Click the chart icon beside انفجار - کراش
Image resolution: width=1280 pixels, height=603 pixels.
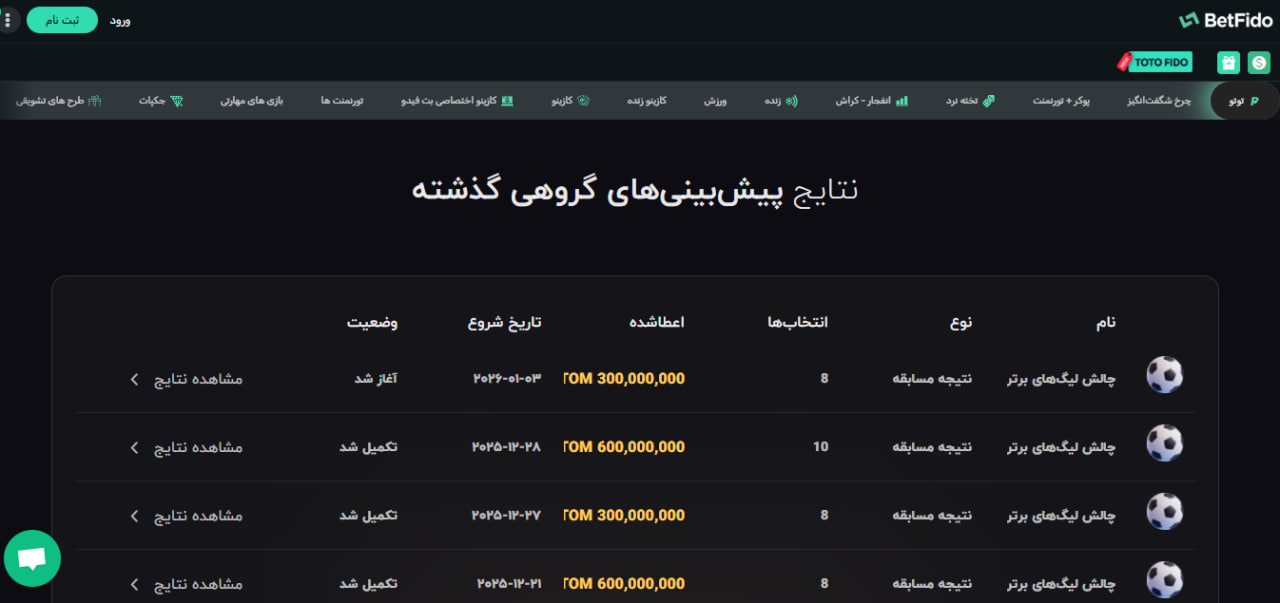[901, 100]
